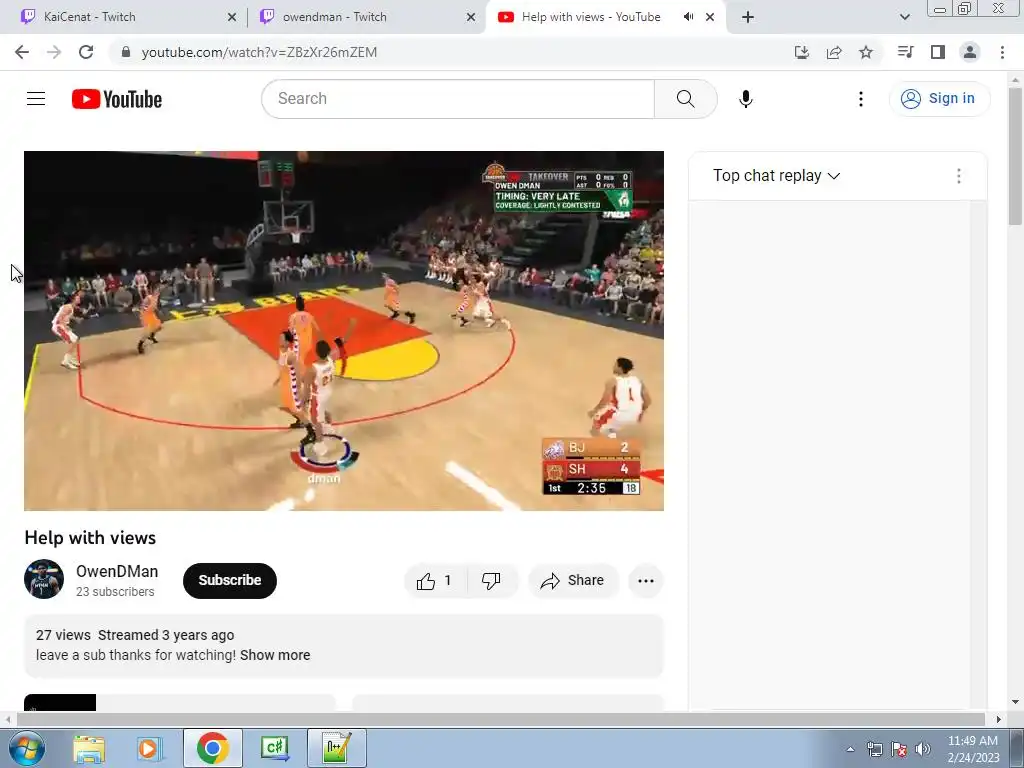1024x768 pixels.
Task: Like the video with thumbs up
Action: click(435, 581)
